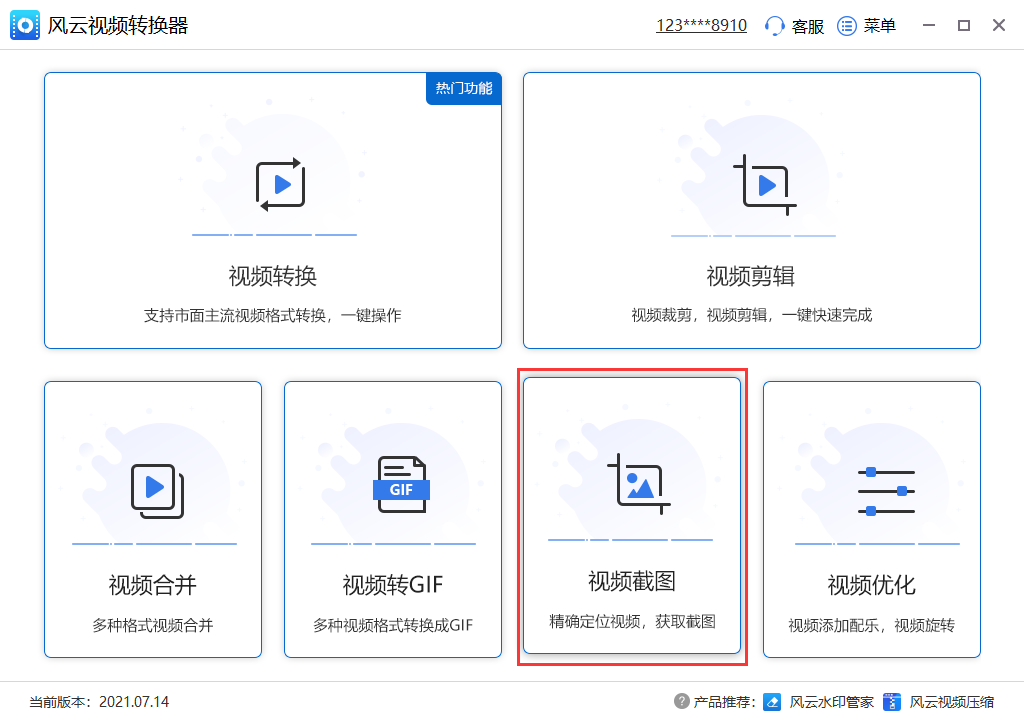Click description 视频裁剪，视频剪辑，一键快速完成
This screenshot has height=720, width=1024.
(x=751, y=316)
